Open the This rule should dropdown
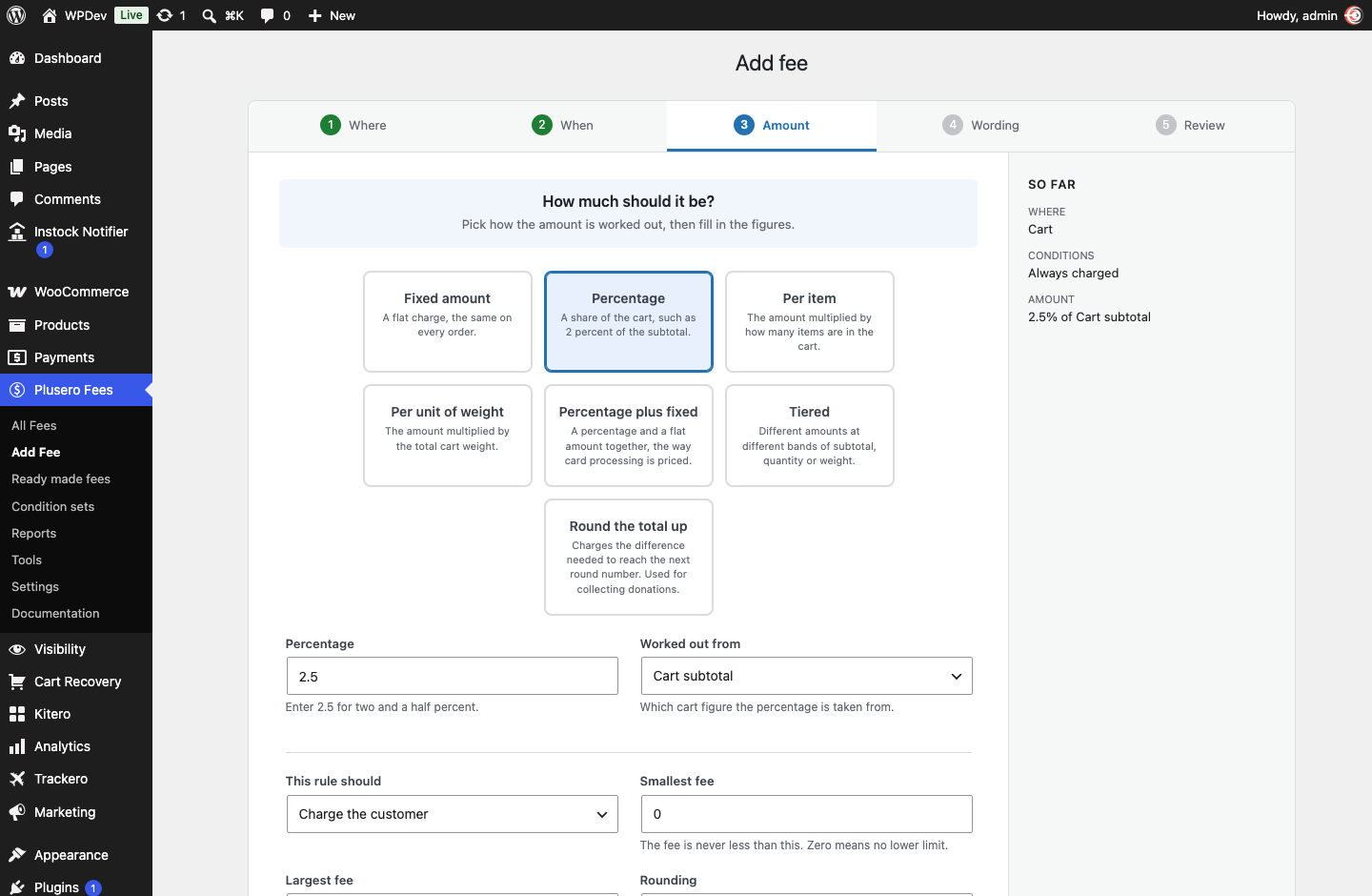This screenshot has height=896, width=1372. (x=453, y=814)
